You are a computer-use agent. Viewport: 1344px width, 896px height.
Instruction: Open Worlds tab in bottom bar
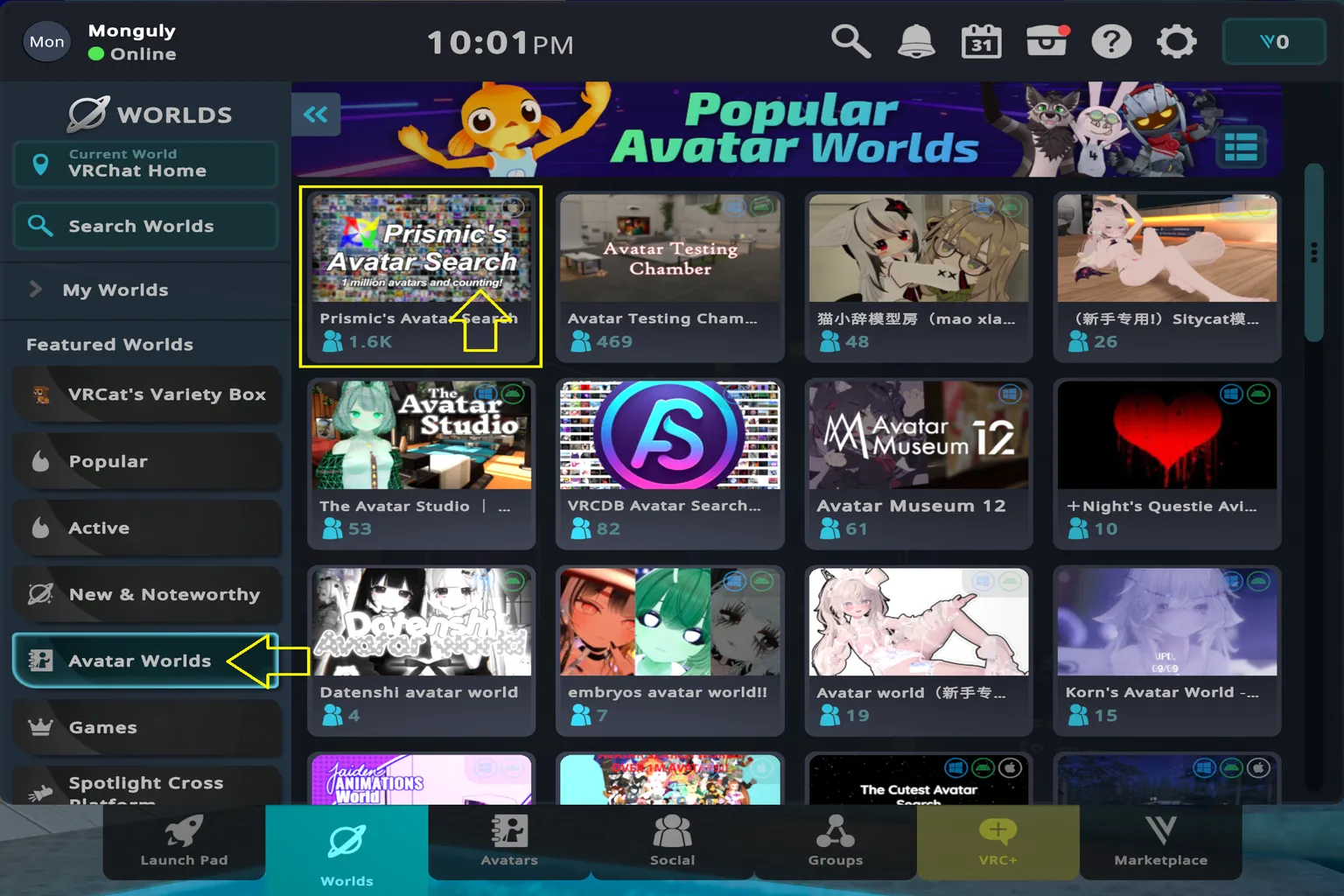pos(346,850)
